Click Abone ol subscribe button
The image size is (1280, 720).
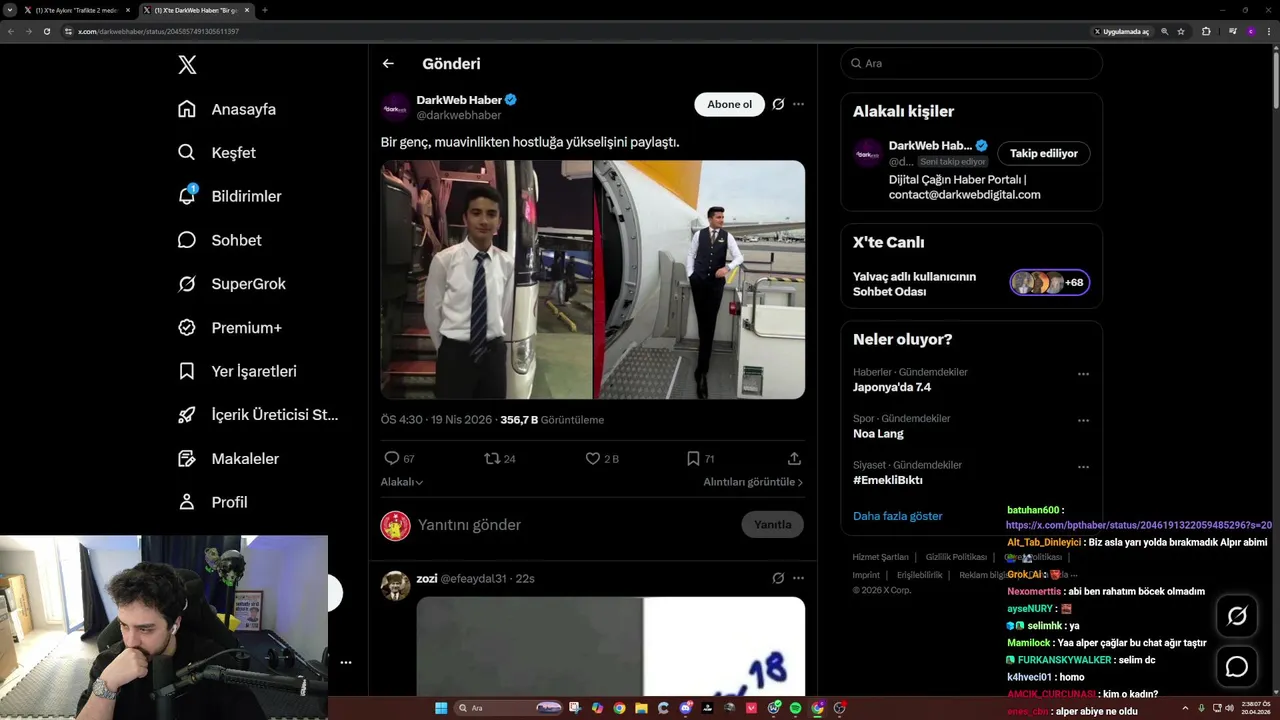[x=729, y=104]
